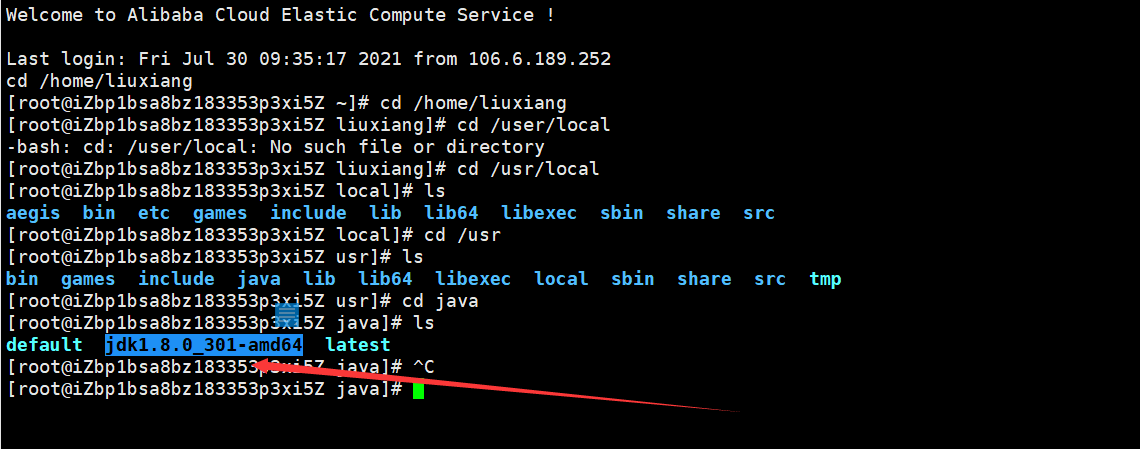
Task: Click the 'local' directory in usr listing
Action: point(561,279)
